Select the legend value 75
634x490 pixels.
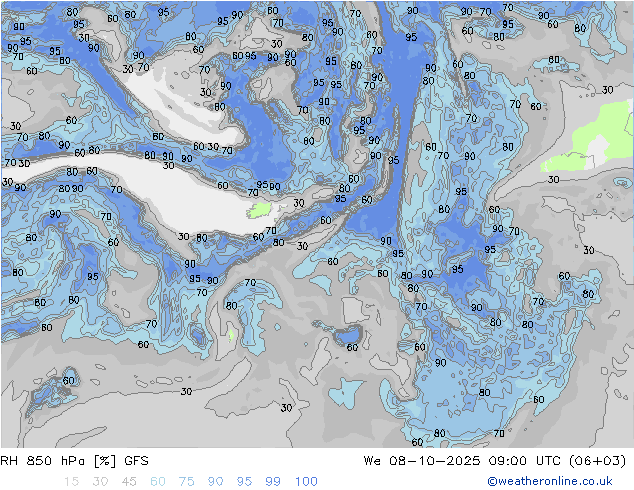click(186, 482)
